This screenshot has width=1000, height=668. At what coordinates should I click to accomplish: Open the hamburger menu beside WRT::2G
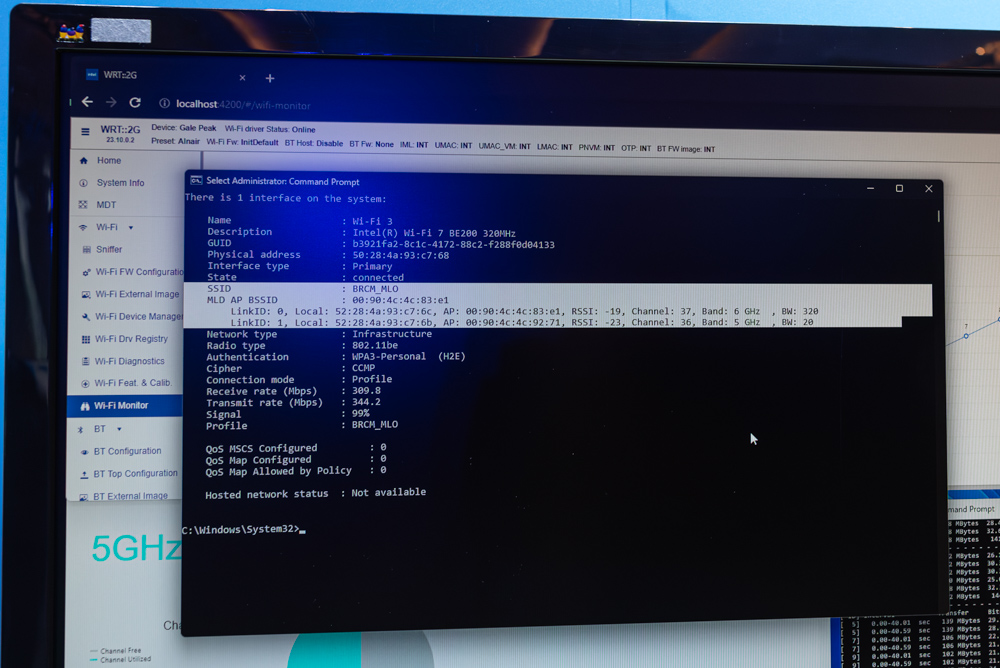[85, 131]
